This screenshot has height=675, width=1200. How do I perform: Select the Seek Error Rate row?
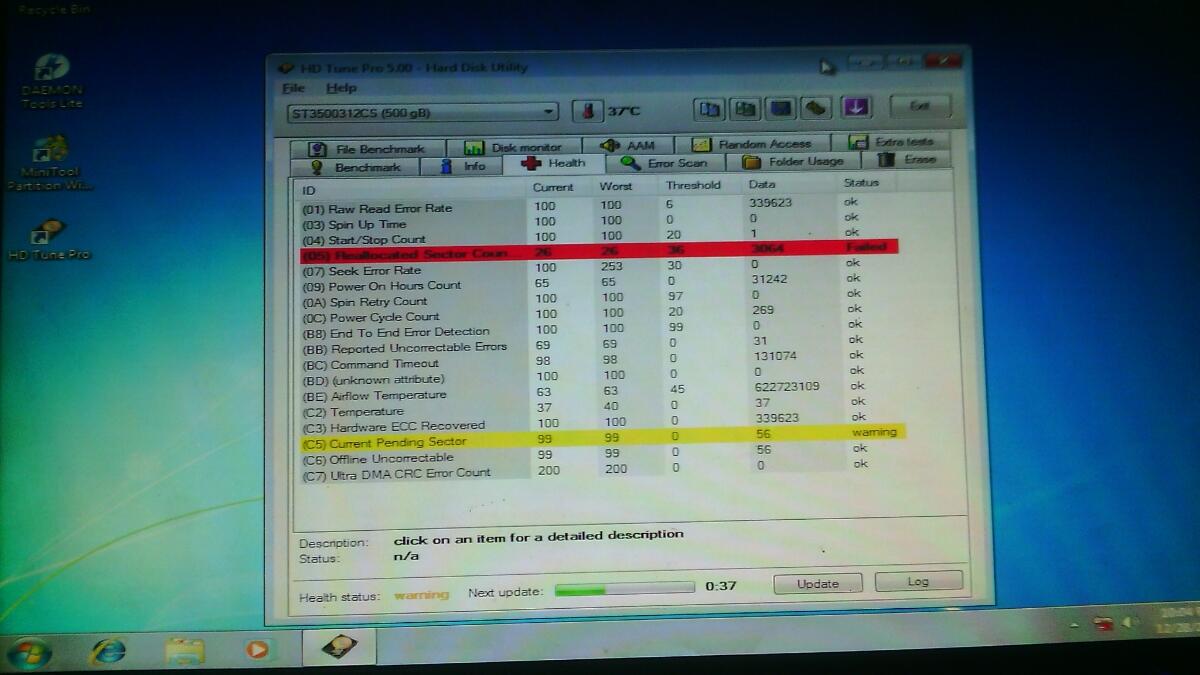(x=599, y=268)
